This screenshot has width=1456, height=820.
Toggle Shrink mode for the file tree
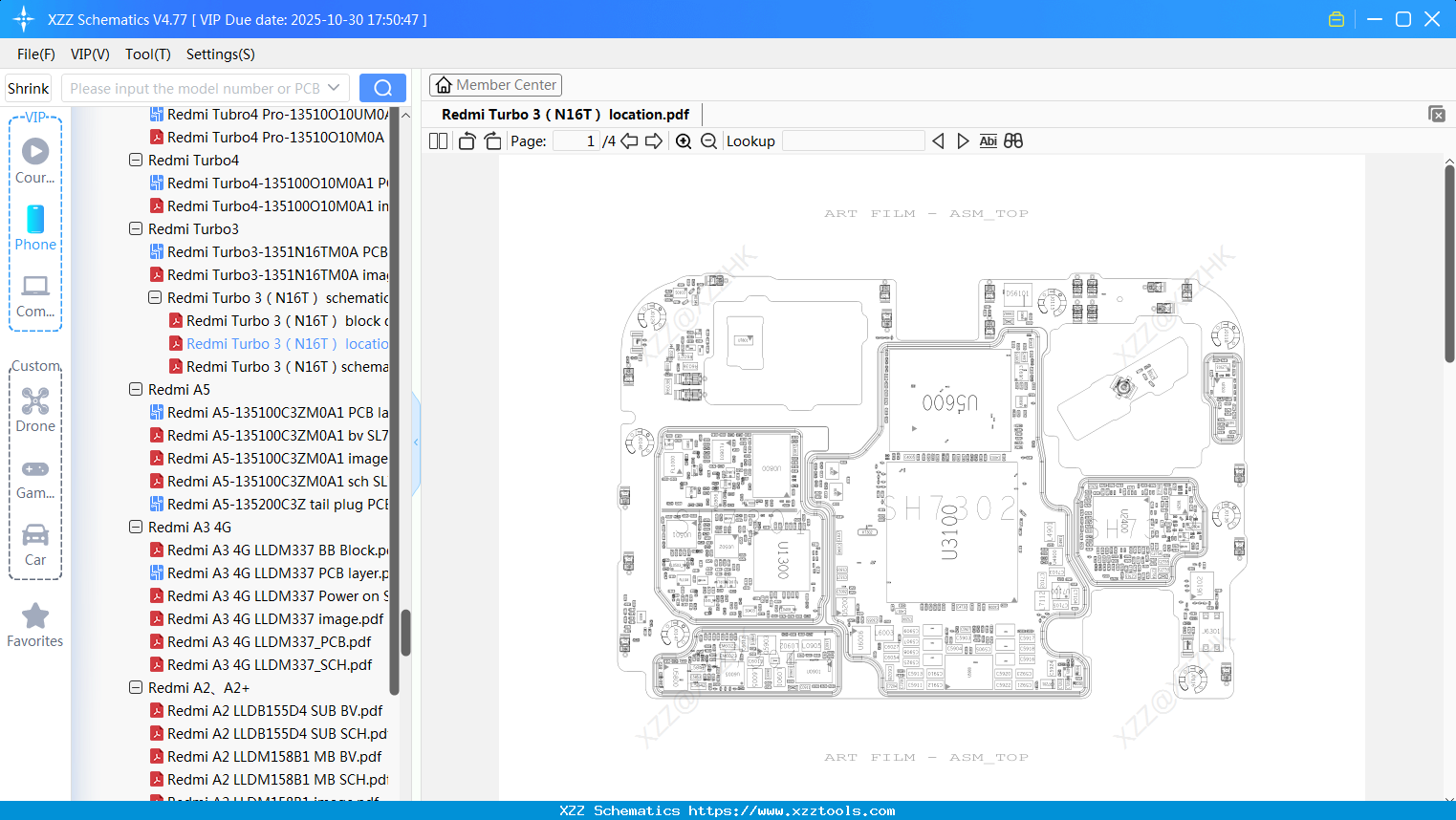click(28, 87)
